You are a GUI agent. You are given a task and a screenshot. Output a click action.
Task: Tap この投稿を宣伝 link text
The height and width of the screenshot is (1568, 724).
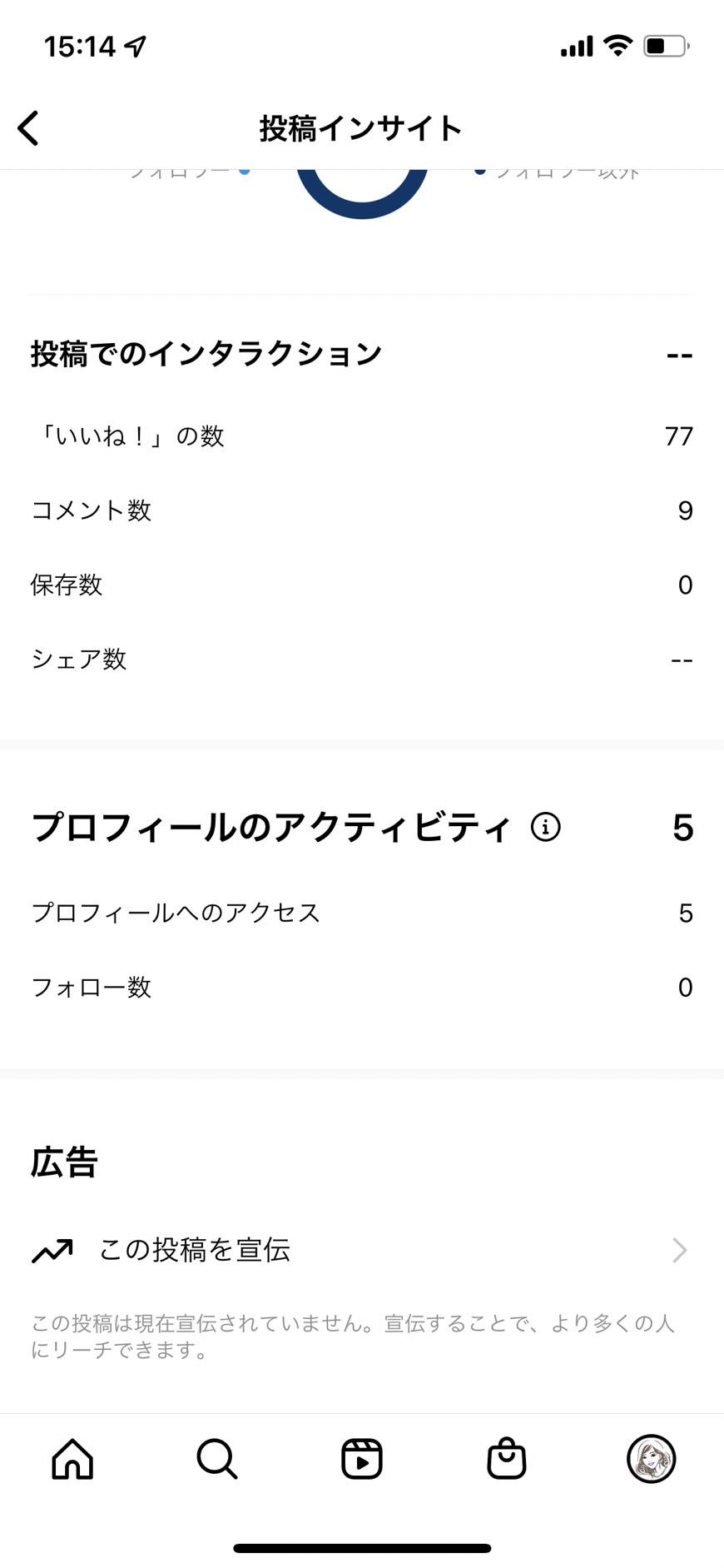coord(195,1250)
